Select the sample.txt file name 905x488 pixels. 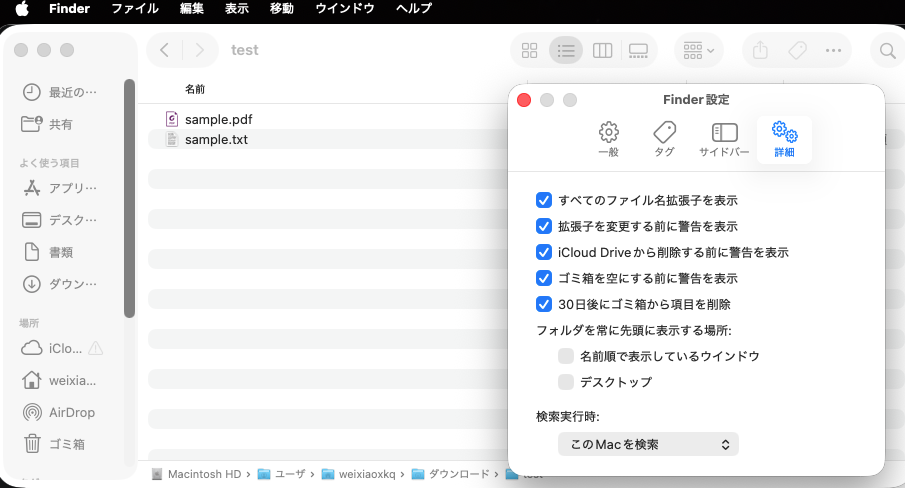click(x=216, y=140)
